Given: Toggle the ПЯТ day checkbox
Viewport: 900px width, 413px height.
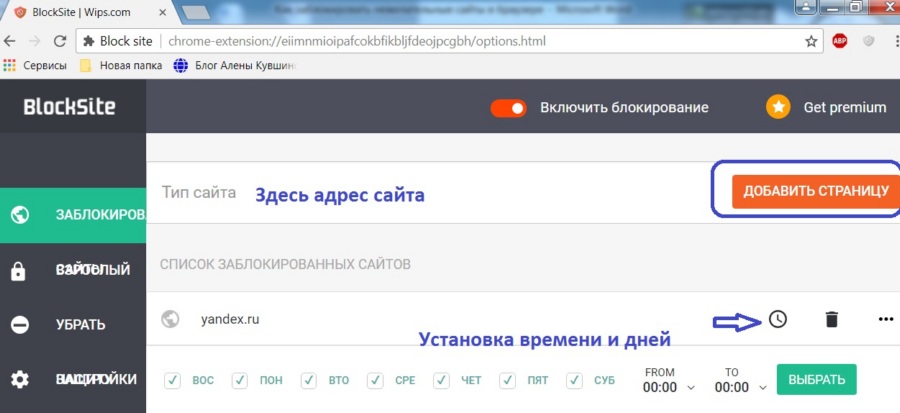Looking at the screenshot, I should [508, 380].
